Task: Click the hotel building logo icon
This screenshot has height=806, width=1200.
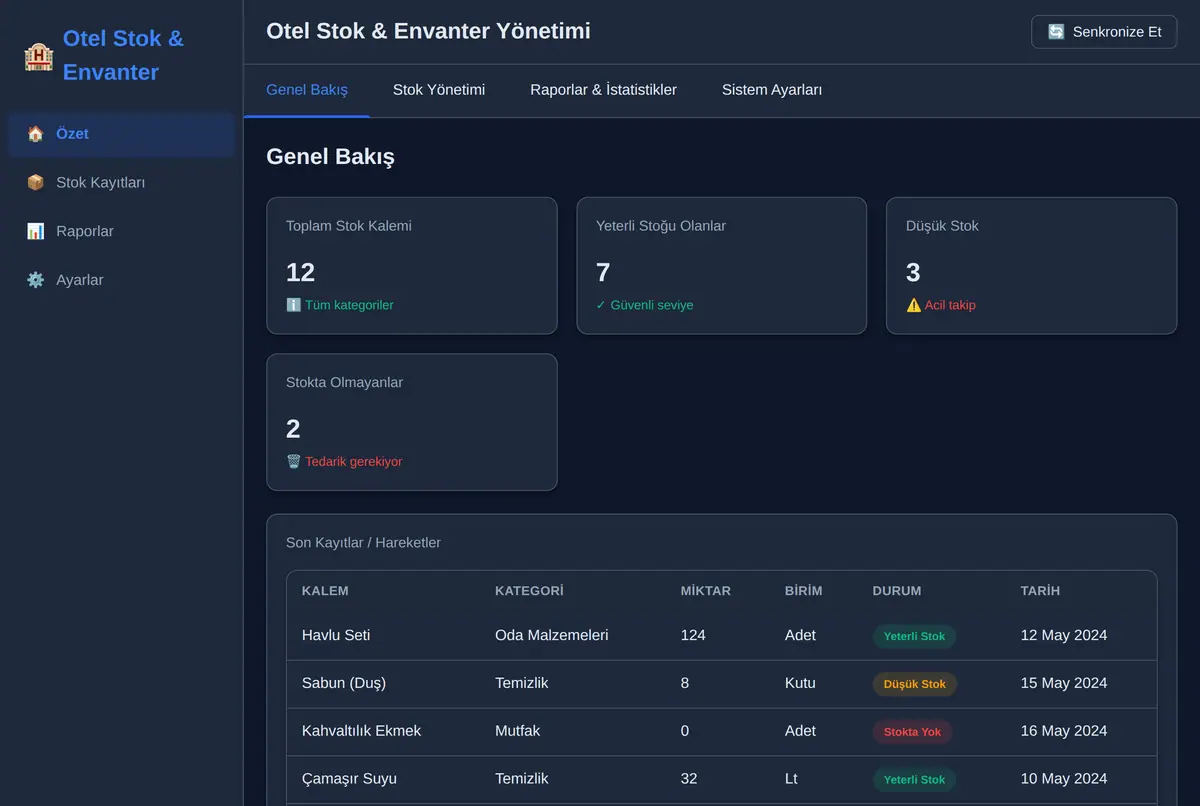Action: pyautogui.click(x=38, y=56)
